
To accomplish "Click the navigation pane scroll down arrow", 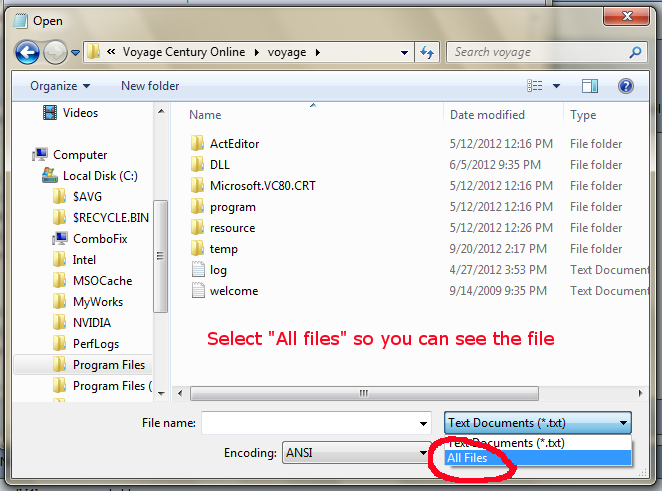I will click(x=161, y=393).
